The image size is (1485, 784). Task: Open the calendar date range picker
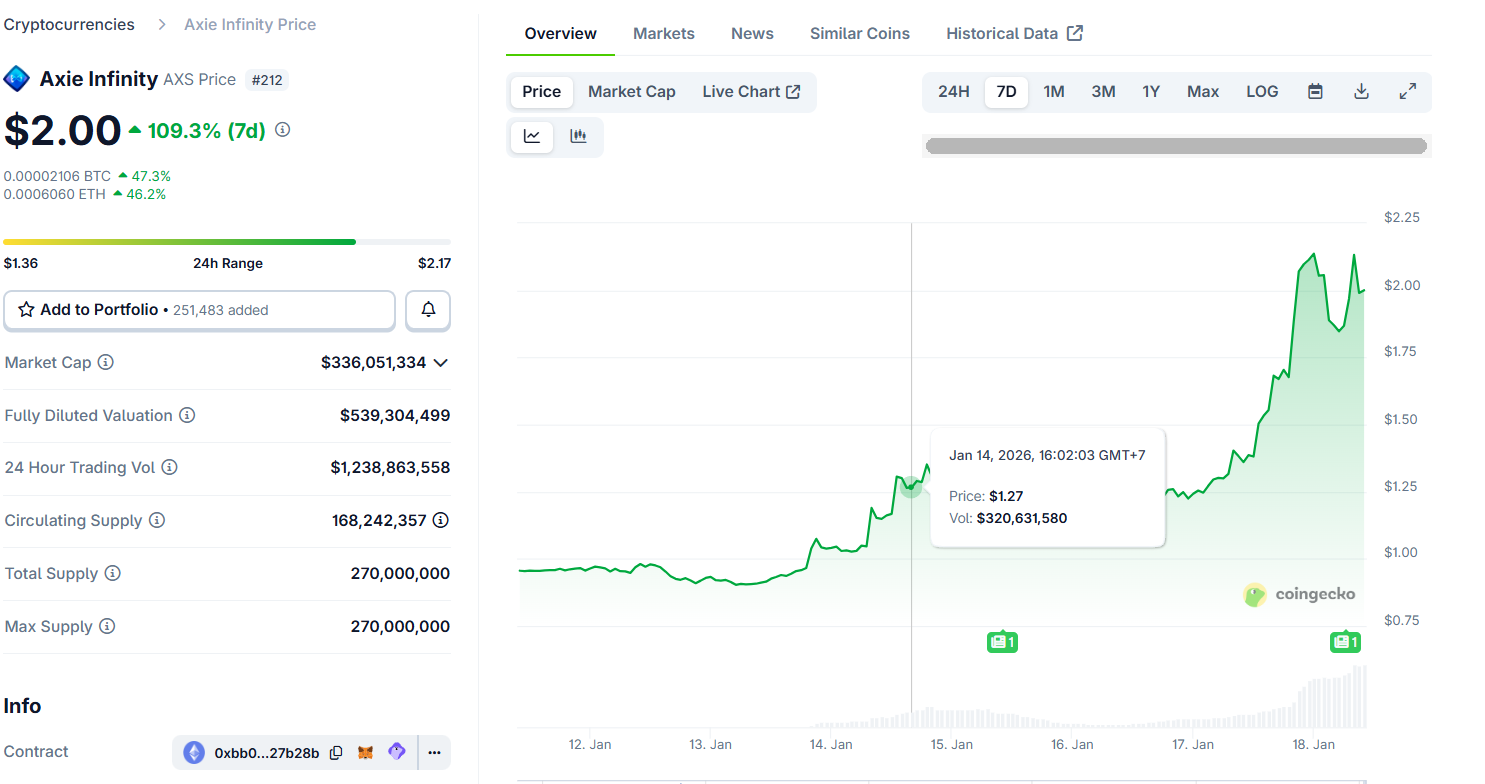tap(1315, 92)
